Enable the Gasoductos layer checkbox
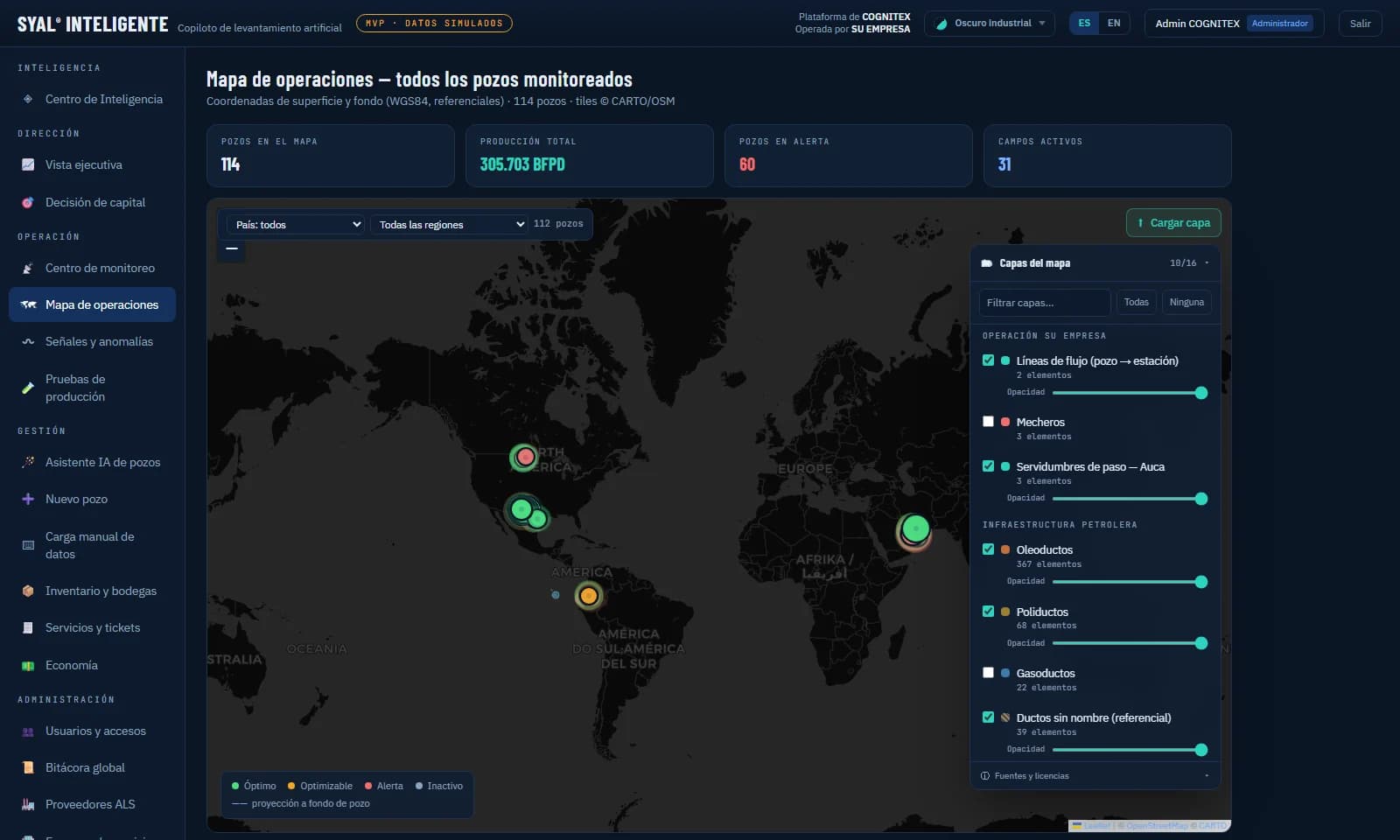The width and height of the screenshot is (1400, 840). tap(988, 672)
